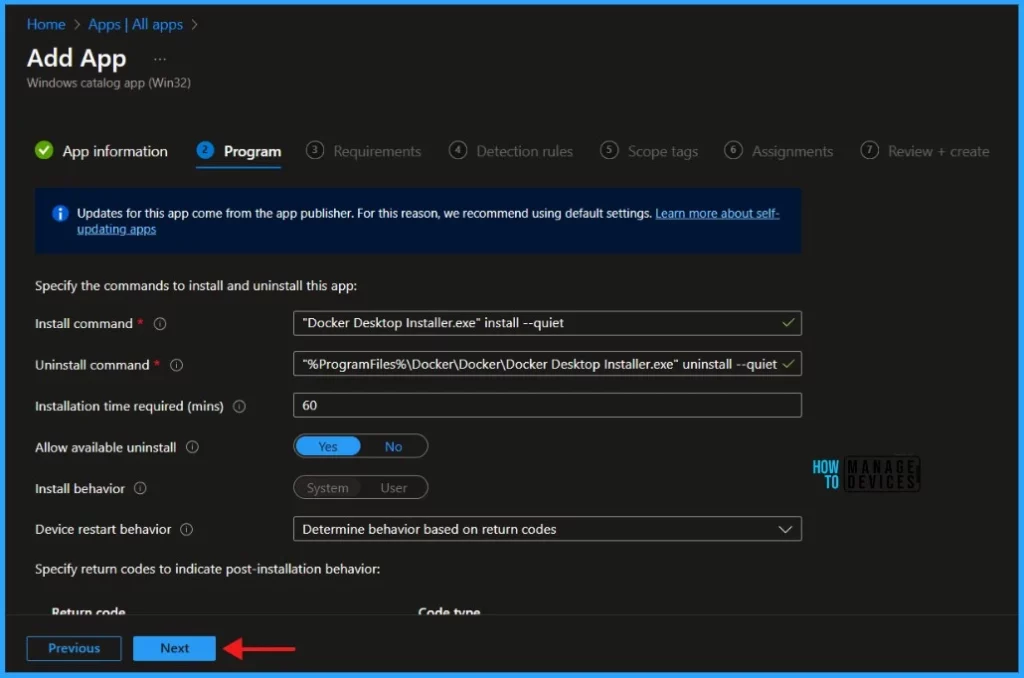Select System install behavior
The height and width of the screenshot is (678, 1024).
click(328, 488)
